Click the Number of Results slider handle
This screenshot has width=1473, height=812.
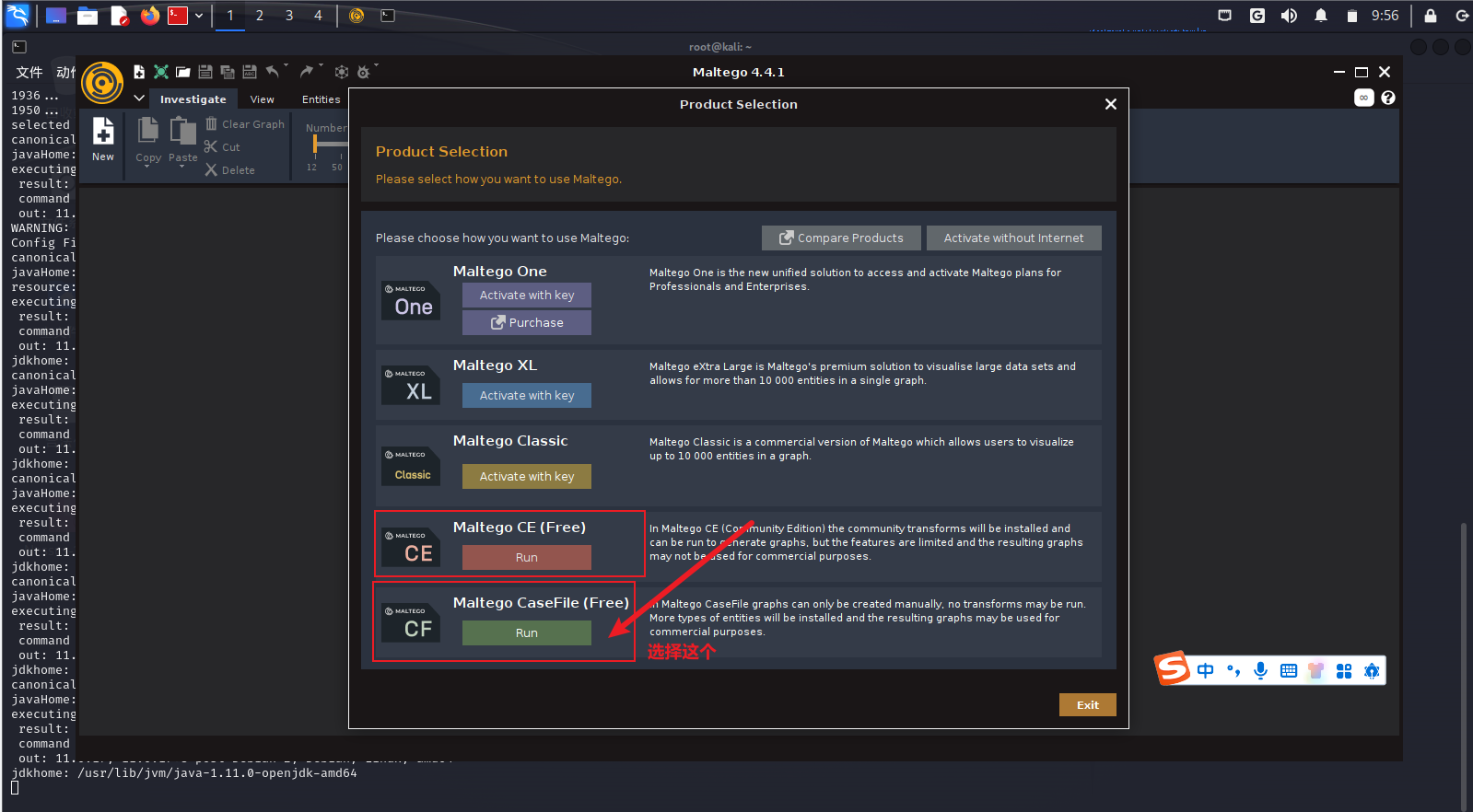click(315, 144)
